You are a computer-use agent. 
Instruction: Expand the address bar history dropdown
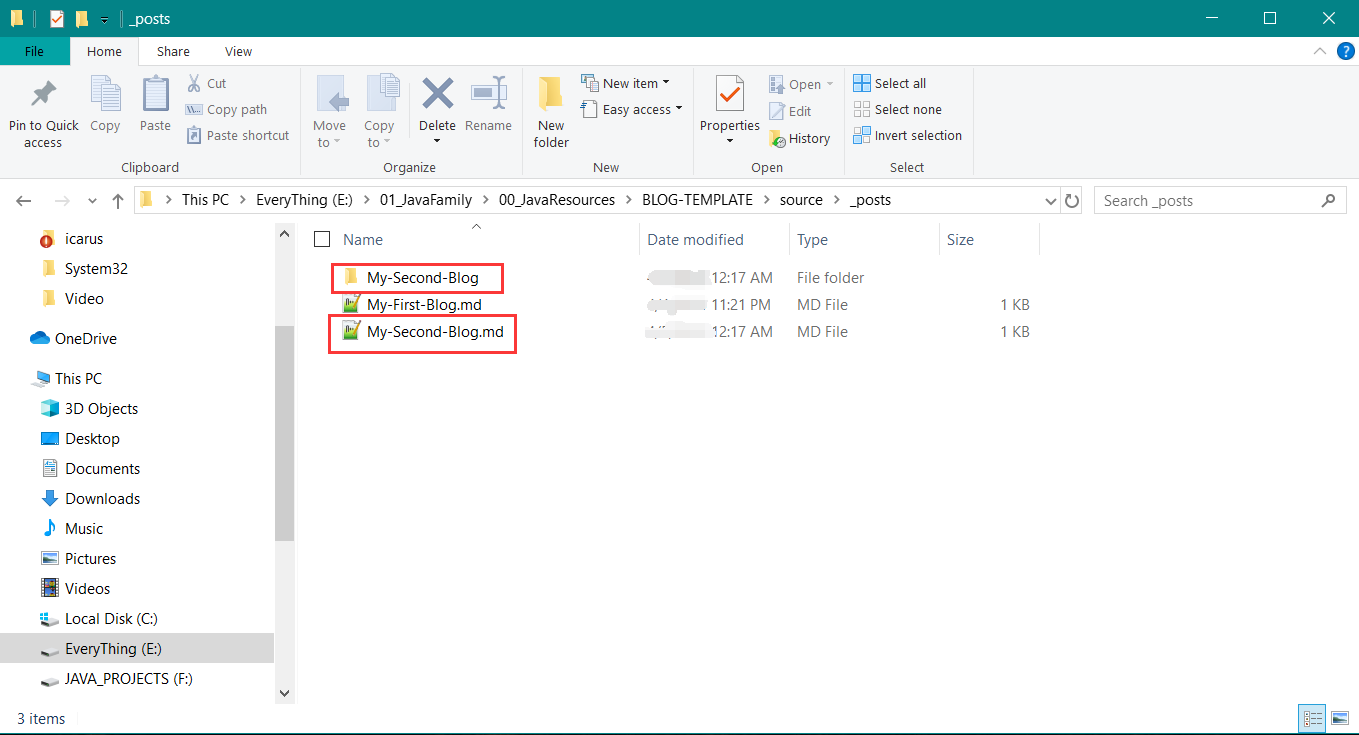coord(1050,200)
